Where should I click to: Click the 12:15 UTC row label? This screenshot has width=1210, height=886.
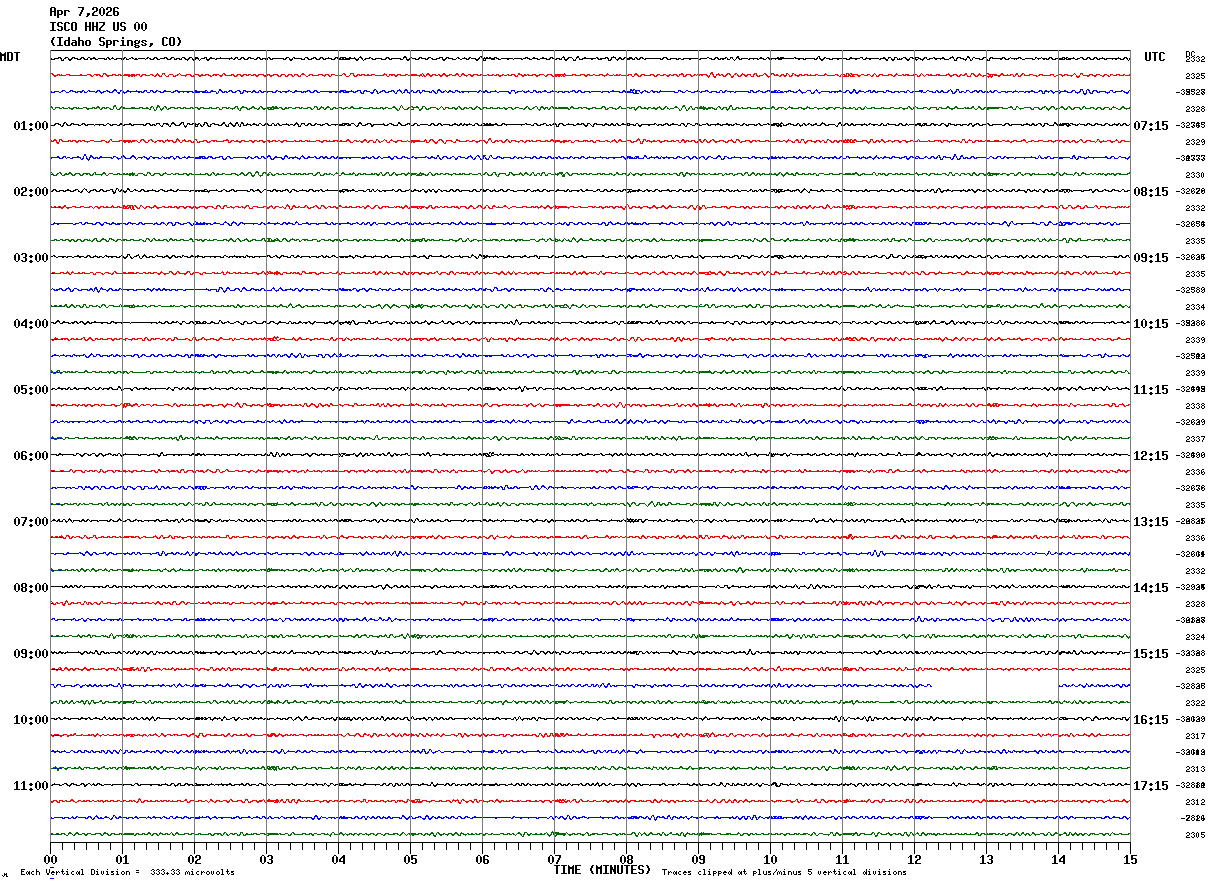click(1150, 456)
